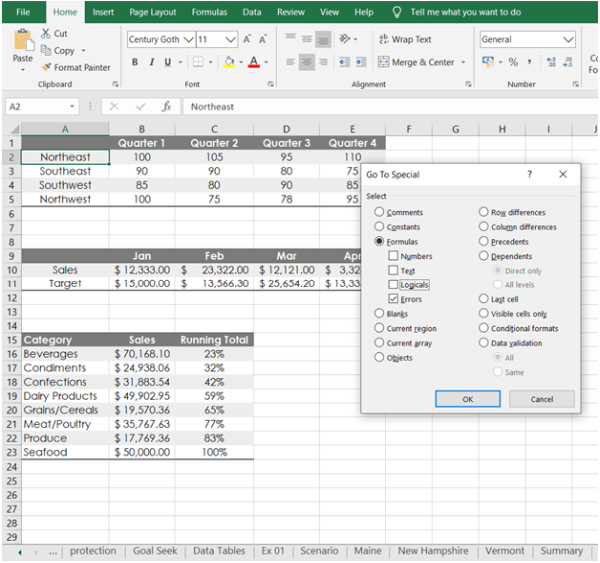Enable the Numbers checkbox
This screenshot has height=563, width=600.
click(x=394, y=256)
